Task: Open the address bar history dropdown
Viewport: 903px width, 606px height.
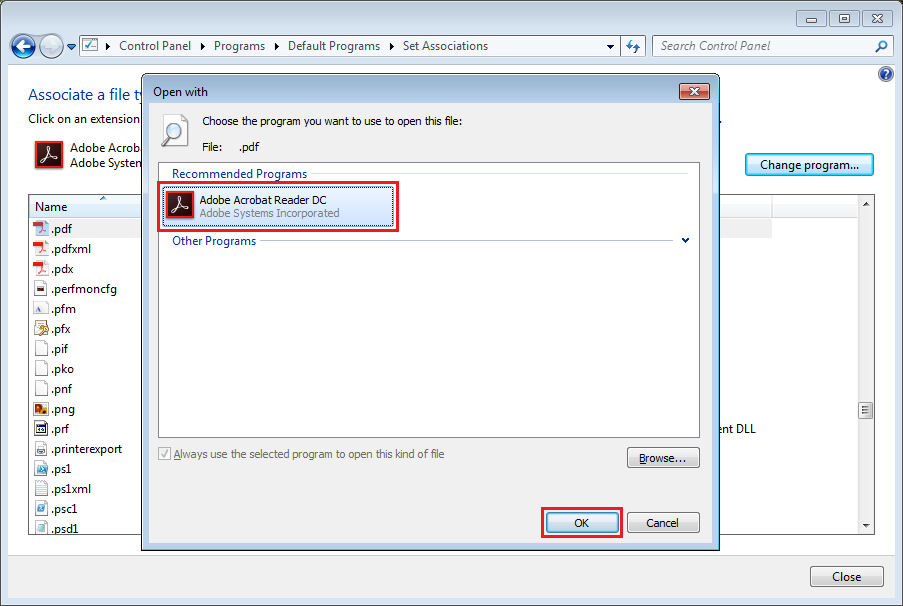Action: [x=610, y=46]
